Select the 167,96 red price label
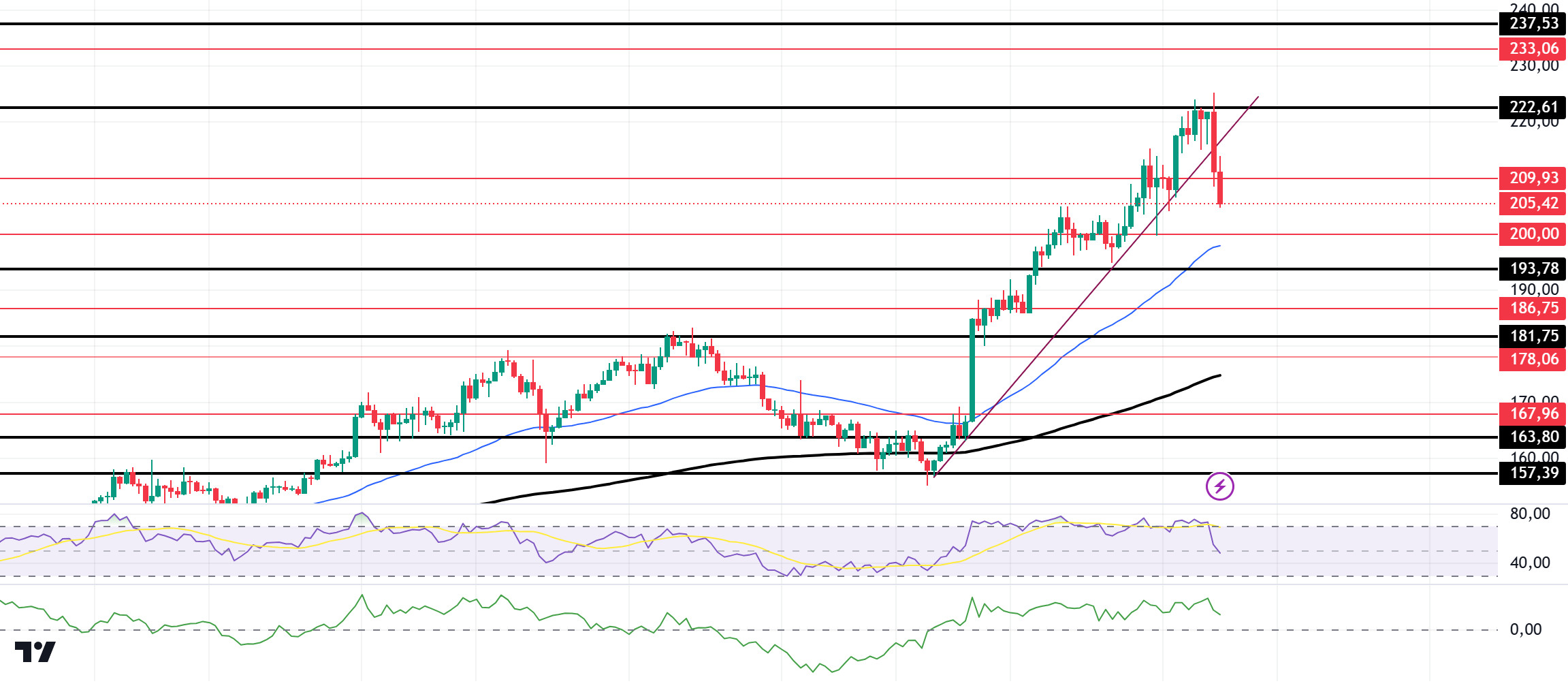The width and height of the screenshot is (1568, 690). coord(1532,414)
